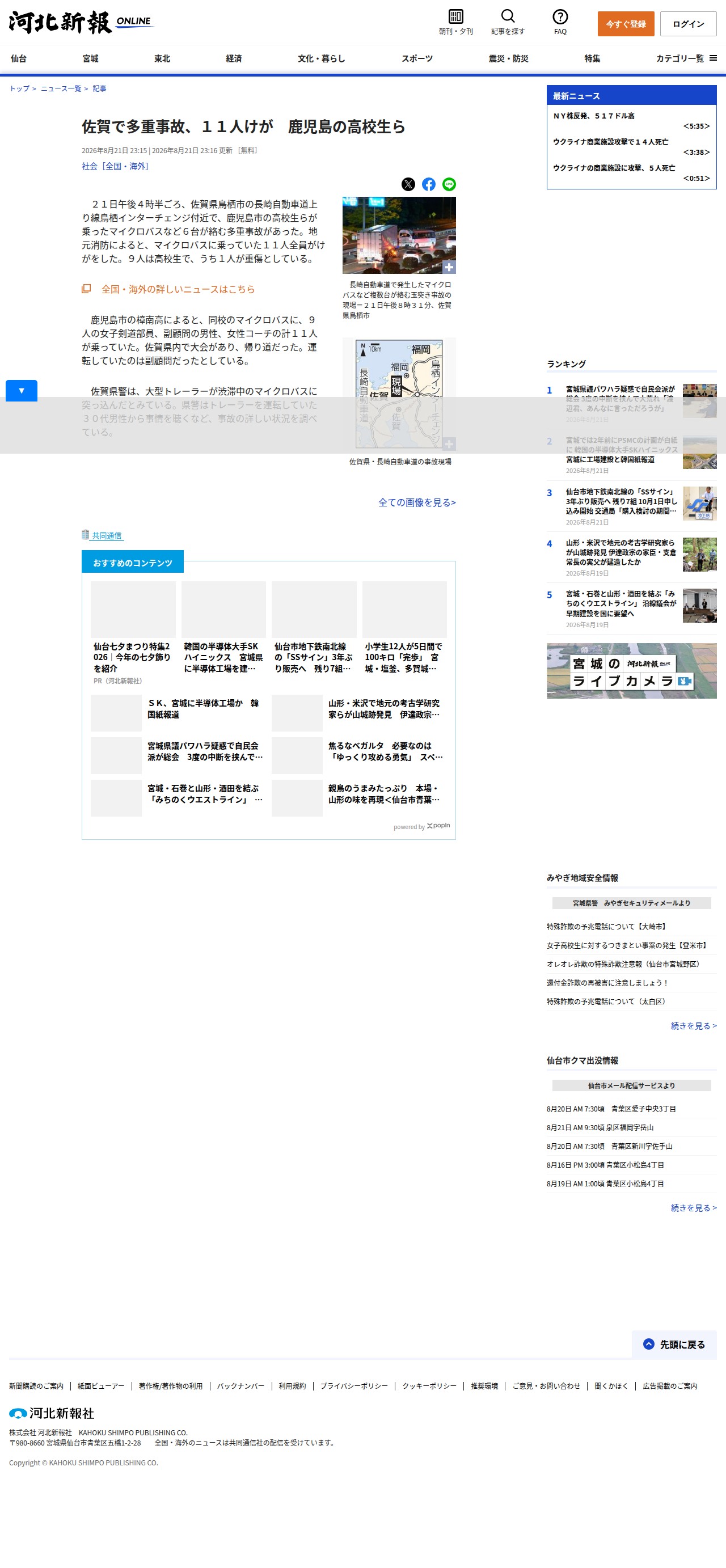Image resolution: width=726 pixels, height=1568 pixels.
Task: Click the 宮城のライブカメラ banner
Action: coord(631,671)
